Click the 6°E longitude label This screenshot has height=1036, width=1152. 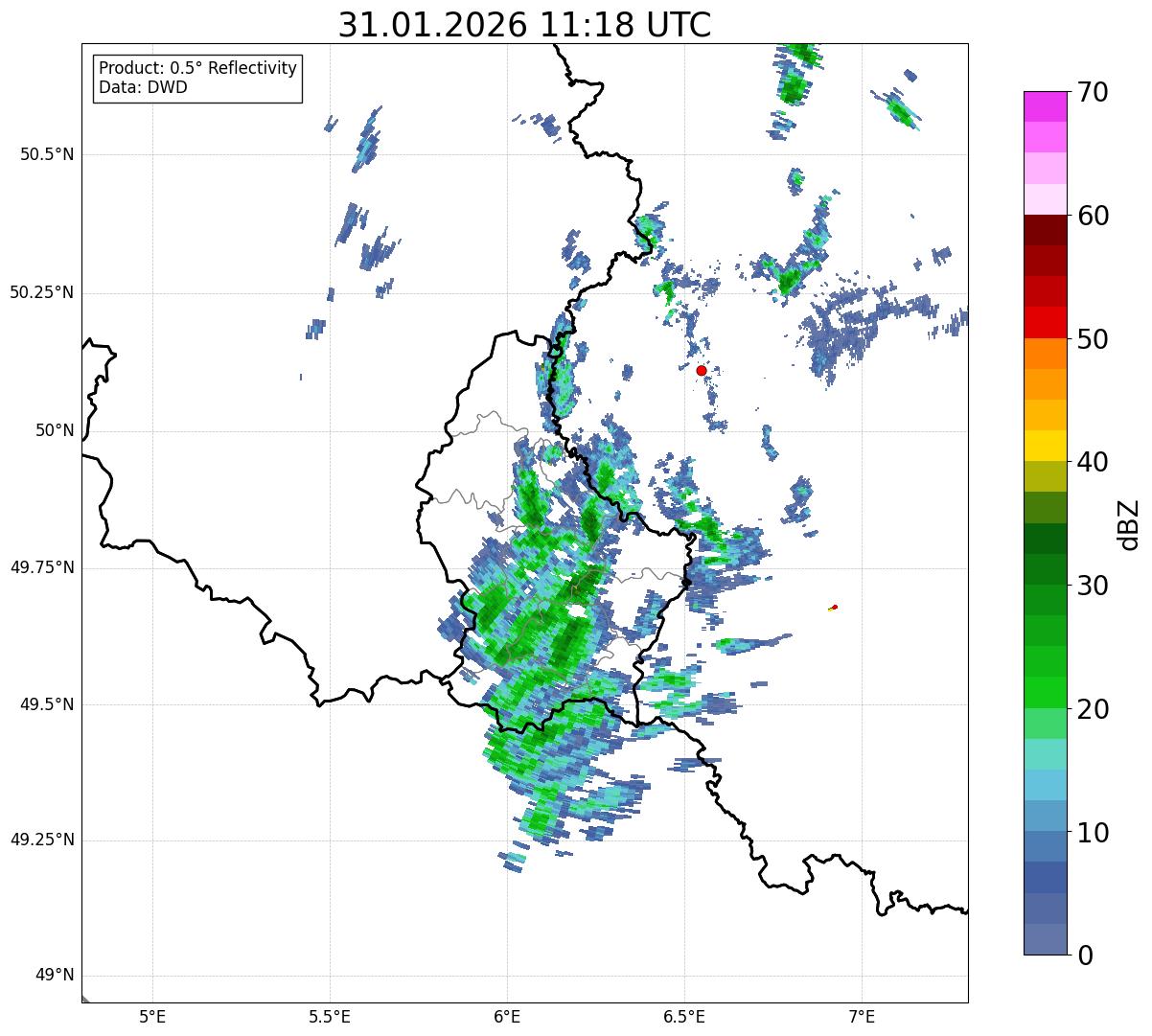pyautogui.click(x=507, y=1016)
